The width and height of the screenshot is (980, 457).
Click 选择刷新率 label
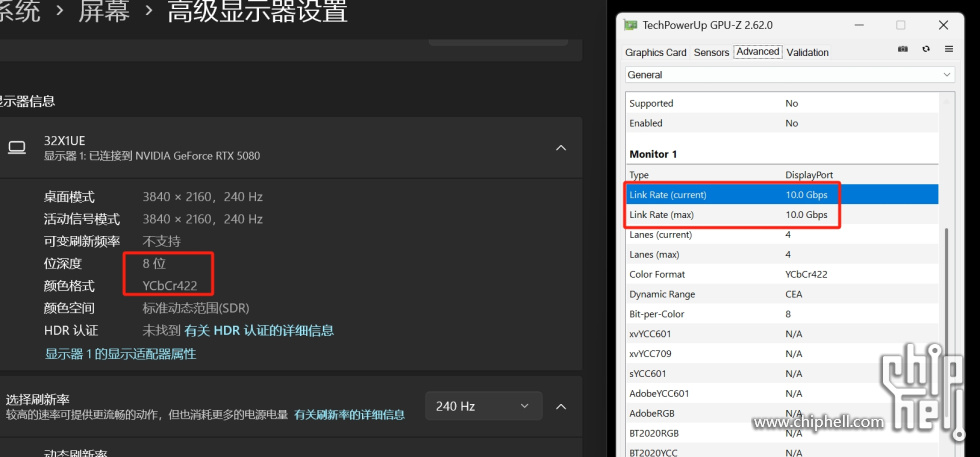[38, 400]
